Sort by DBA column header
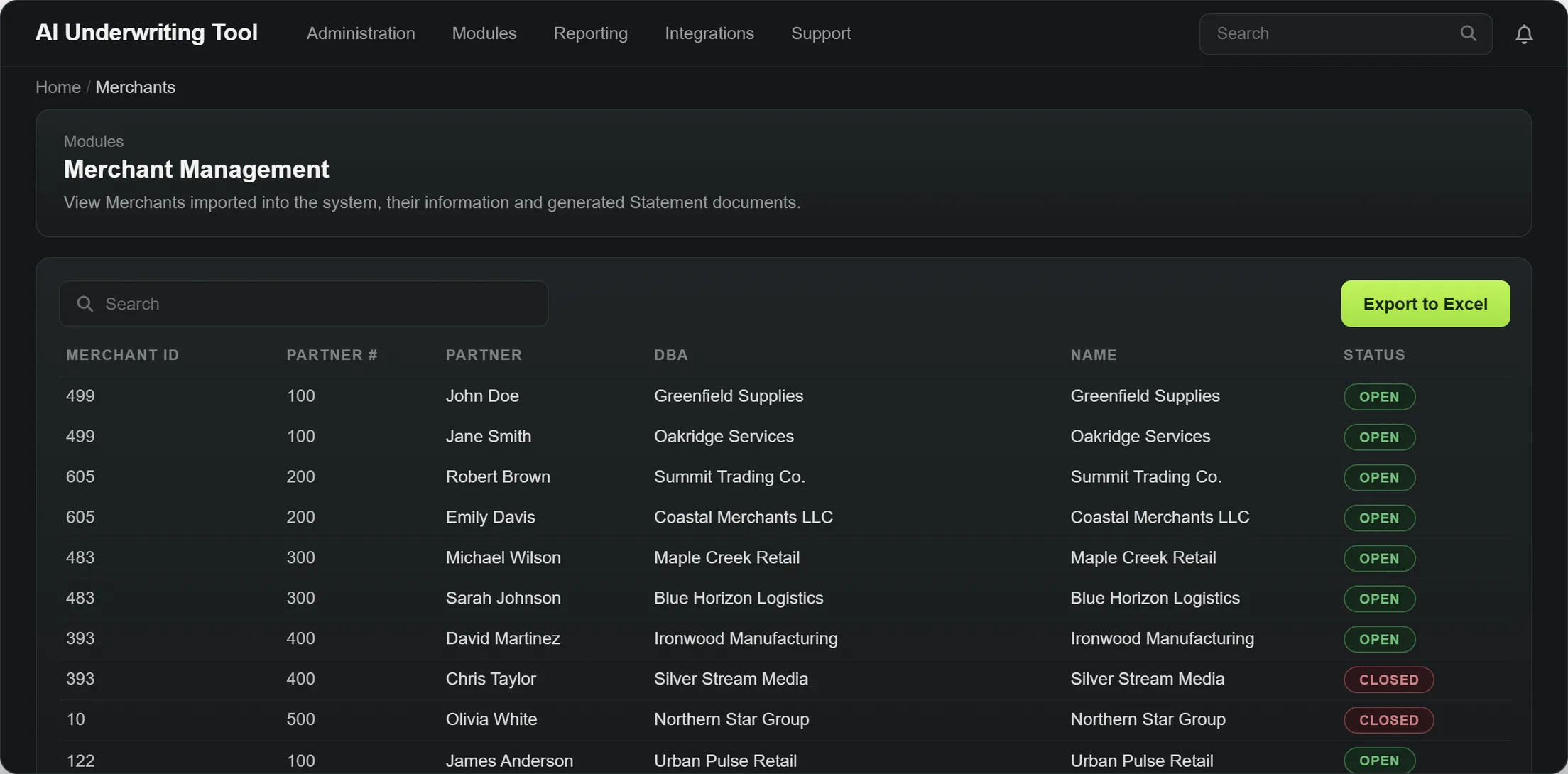This screenshot has height=774, width=1568. point(671,355)
